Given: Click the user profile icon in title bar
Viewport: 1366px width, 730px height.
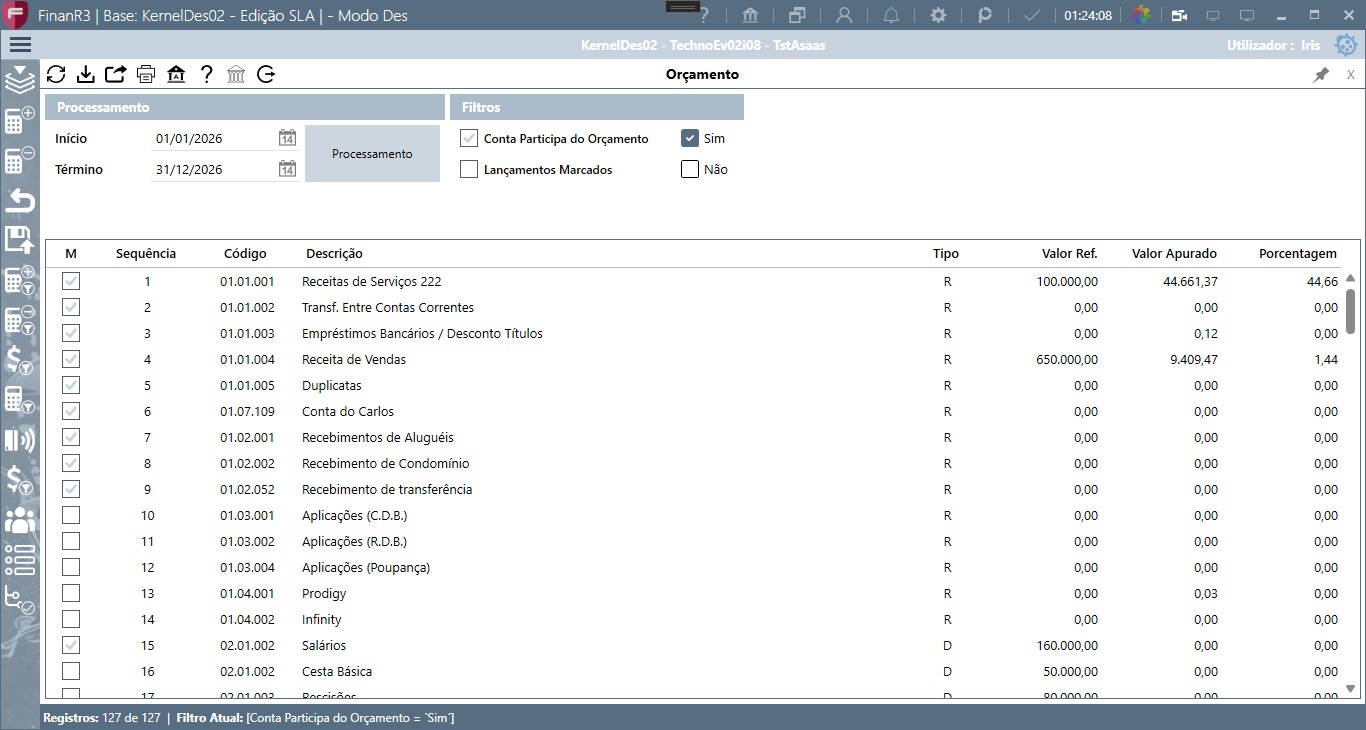Looking at the screenshot, I should (845, 15).
